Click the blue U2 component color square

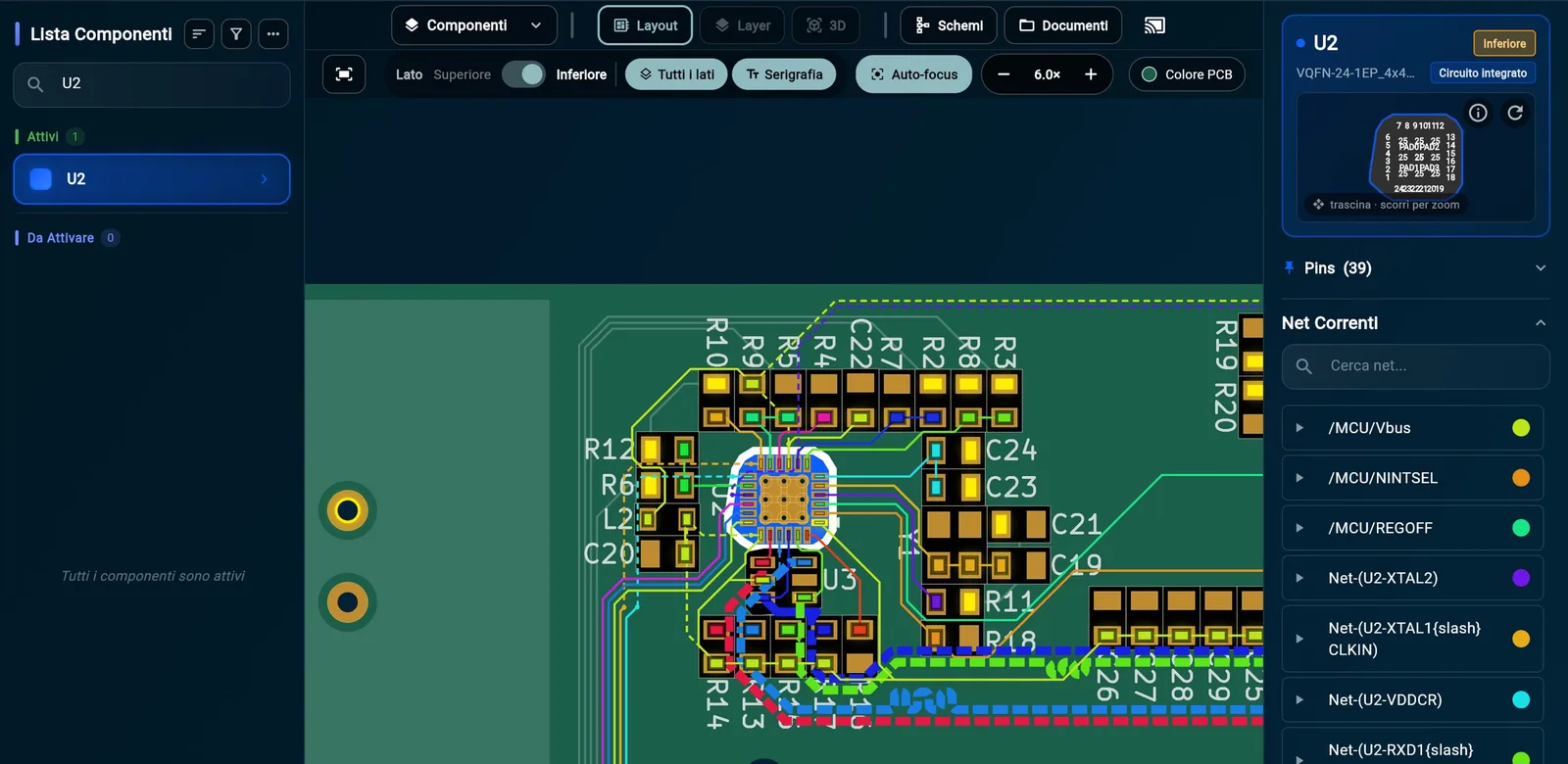[41, 179]
